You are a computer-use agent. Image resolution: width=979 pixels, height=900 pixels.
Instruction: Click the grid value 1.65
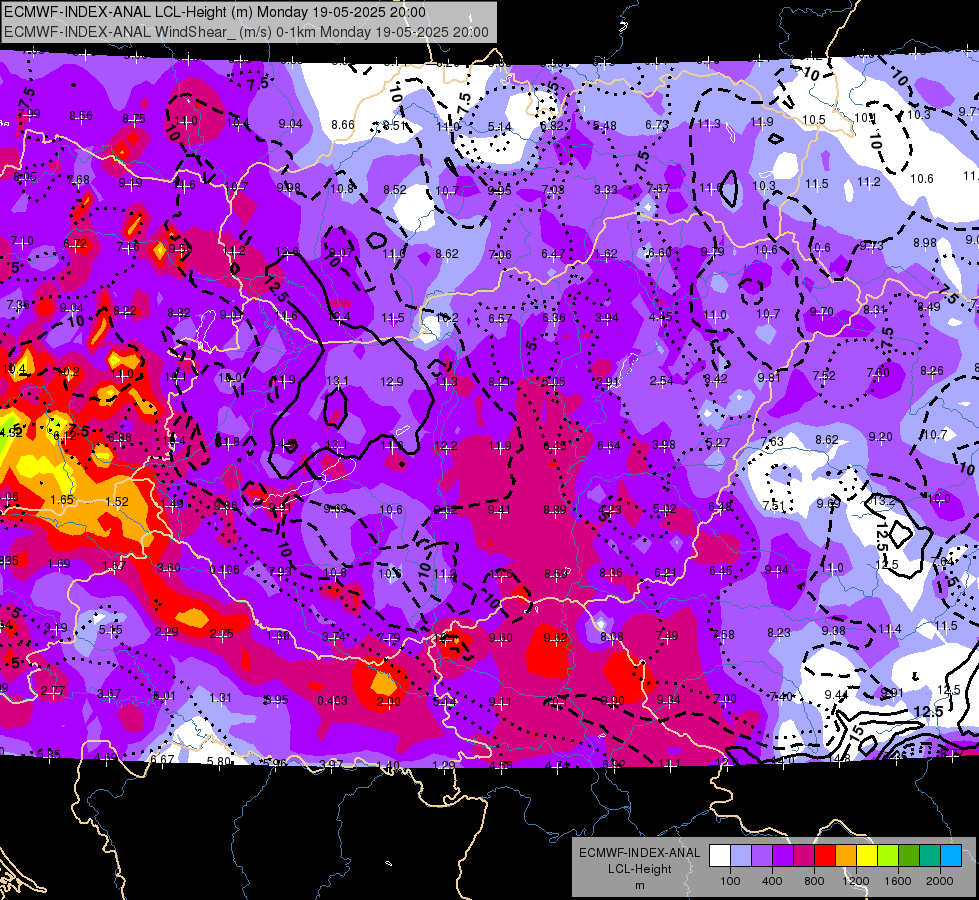coord(62,500)
